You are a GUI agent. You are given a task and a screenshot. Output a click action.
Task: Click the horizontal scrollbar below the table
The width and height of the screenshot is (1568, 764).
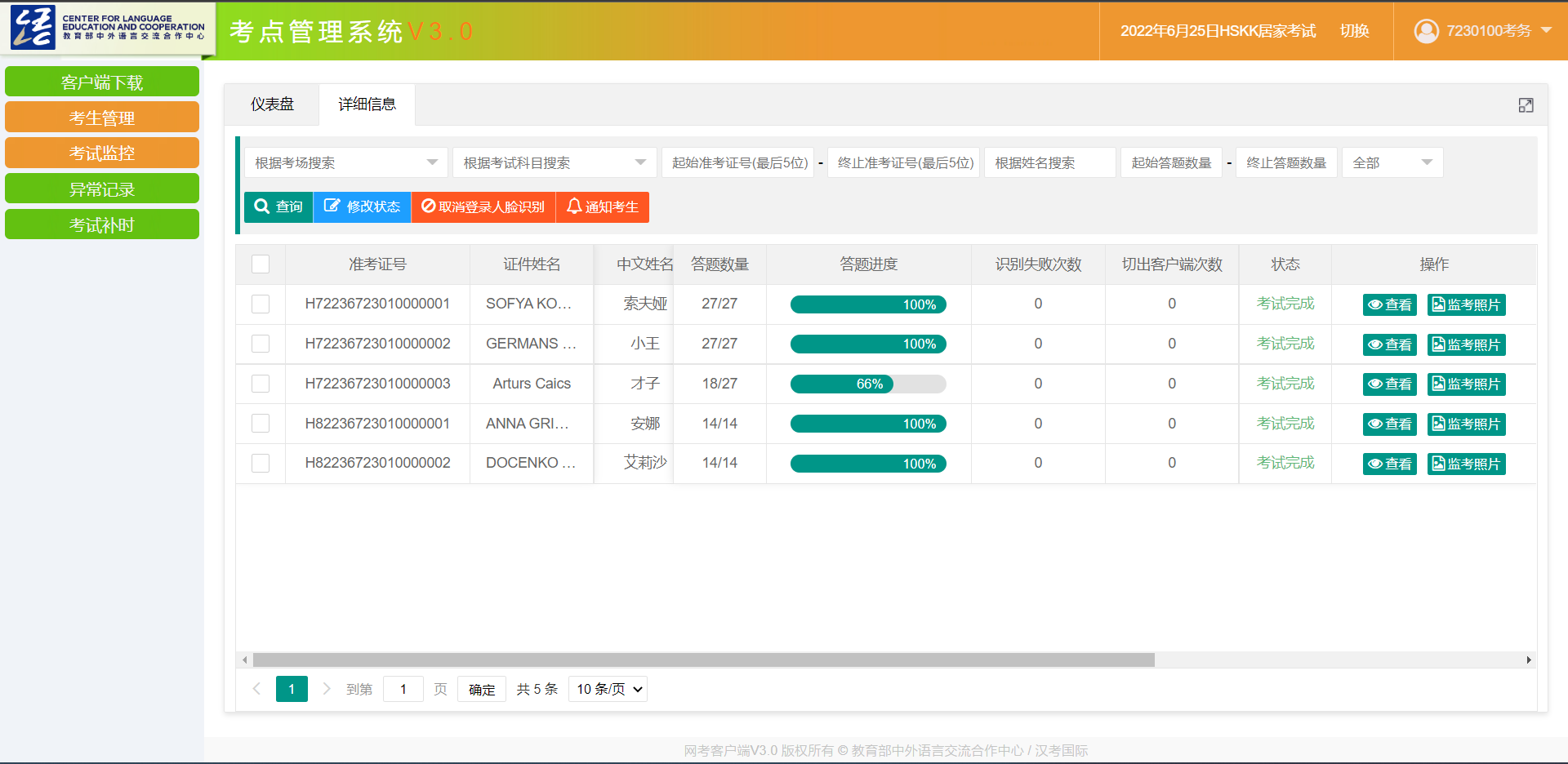(x=702, y=660)
